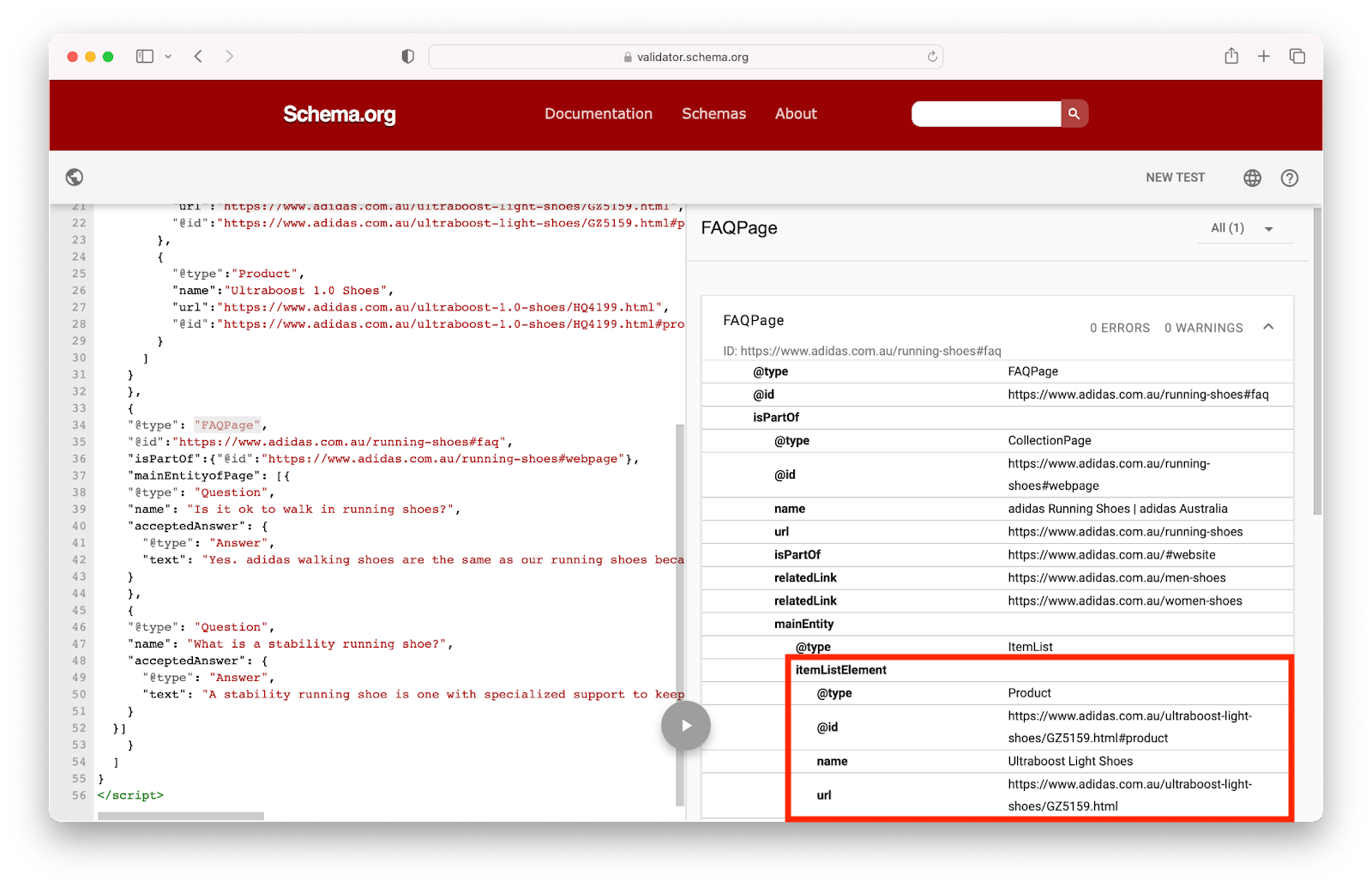Click the "Is it ok to walk" question line
Image resolution: width=1372 pixels, height=887 pixels.
point(295,510)
